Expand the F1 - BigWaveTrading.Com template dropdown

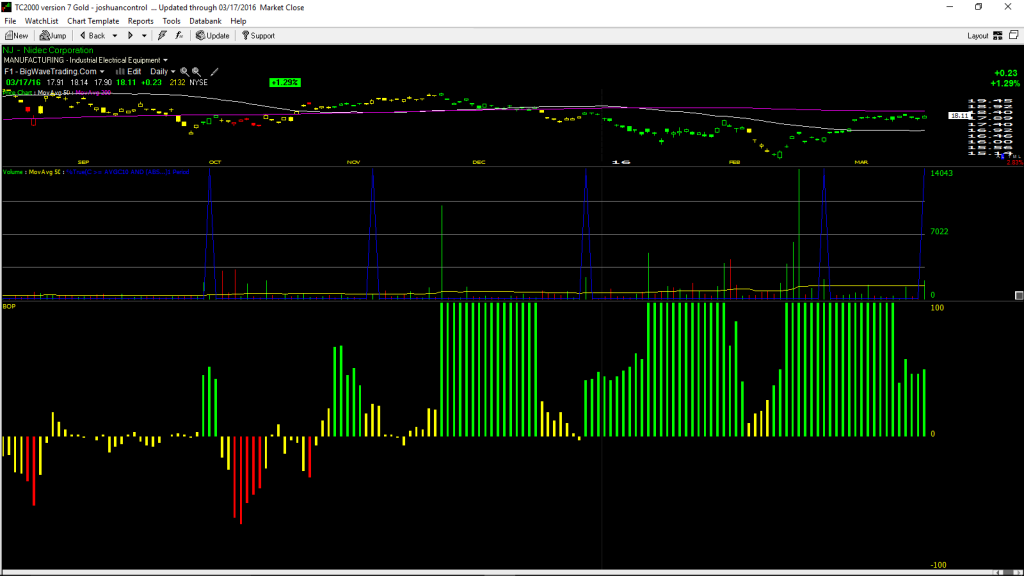54,72
